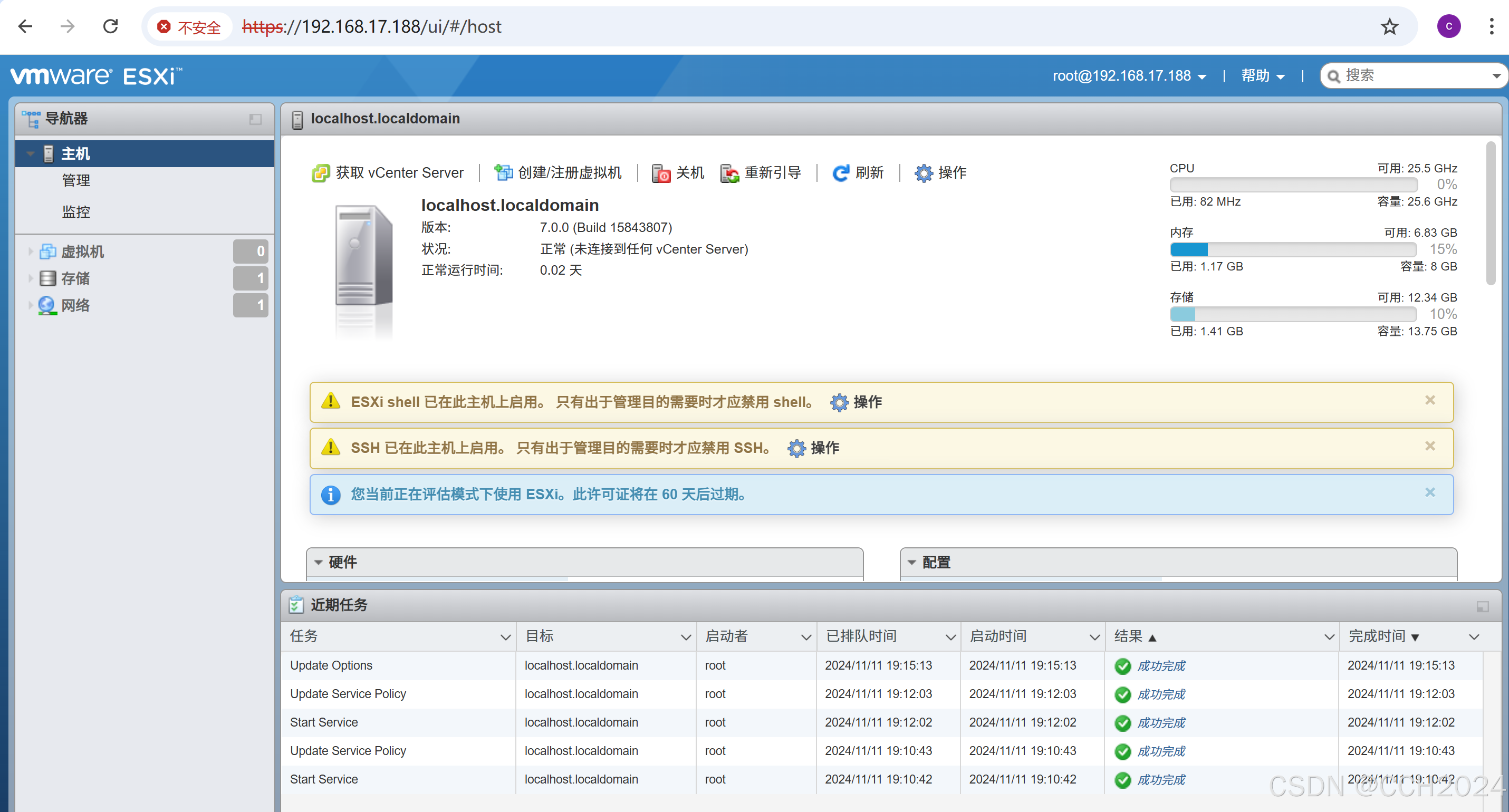
Task: Reload the page with the refresh icon
Action: (x=110, y=26)
